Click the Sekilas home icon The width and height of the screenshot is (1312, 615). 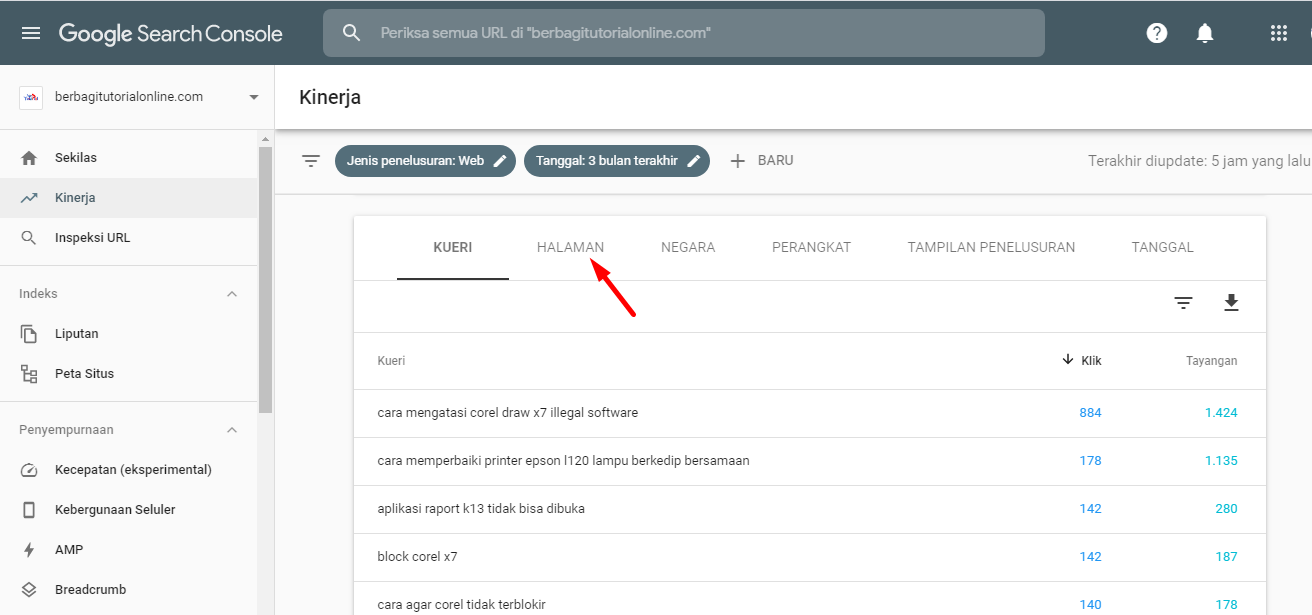29,158
